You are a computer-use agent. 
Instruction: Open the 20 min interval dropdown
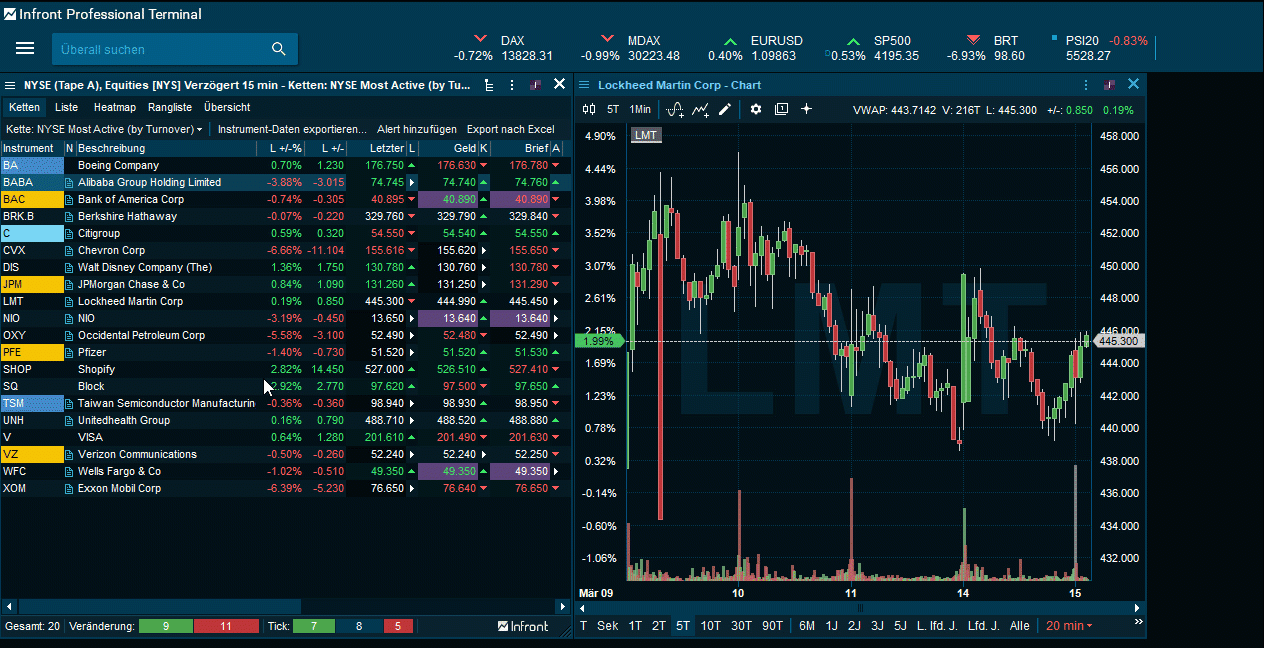tap(1068, 626)
